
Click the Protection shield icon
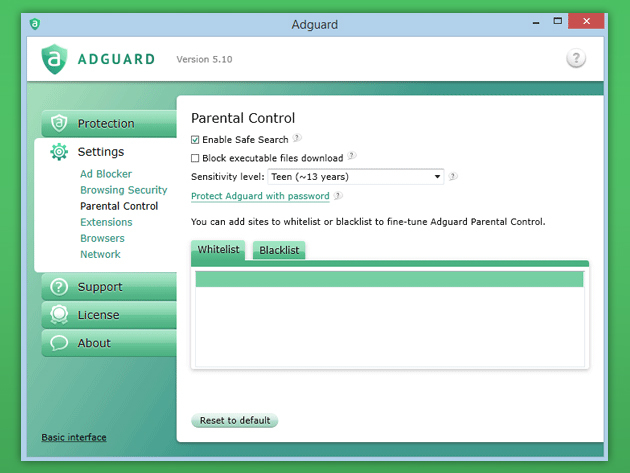59,123
